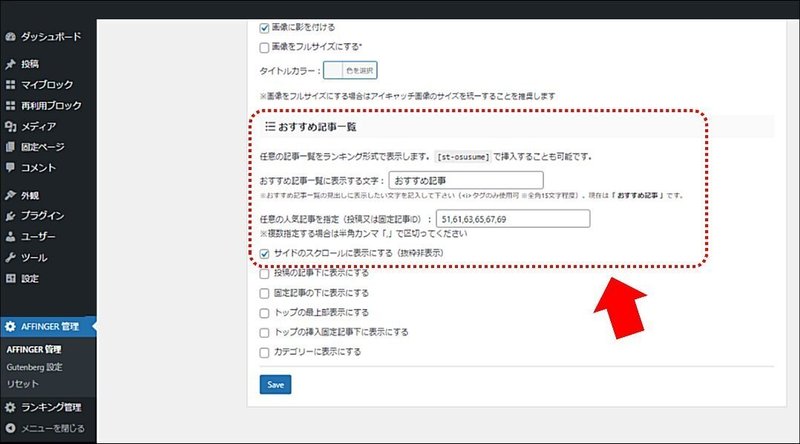
Task: Click the gear icon beside AFFINGER 管理
Action: (10, 327)
